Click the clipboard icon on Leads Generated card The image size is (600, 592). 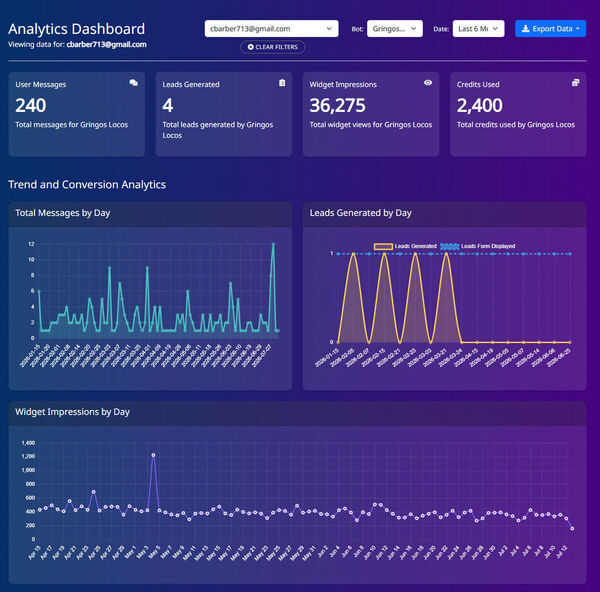pyautogui.click(x=282, y=83)
